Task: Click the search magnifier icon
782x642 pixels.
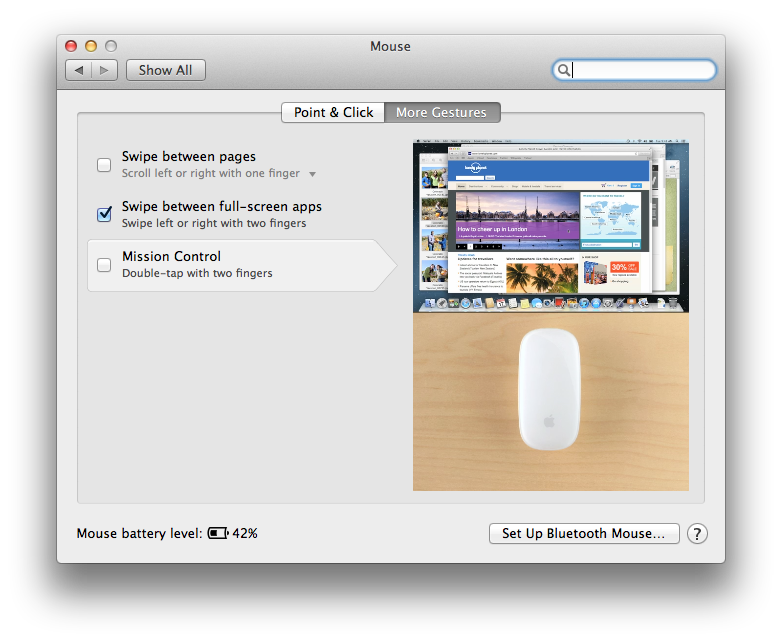Action: coord(564,70)
